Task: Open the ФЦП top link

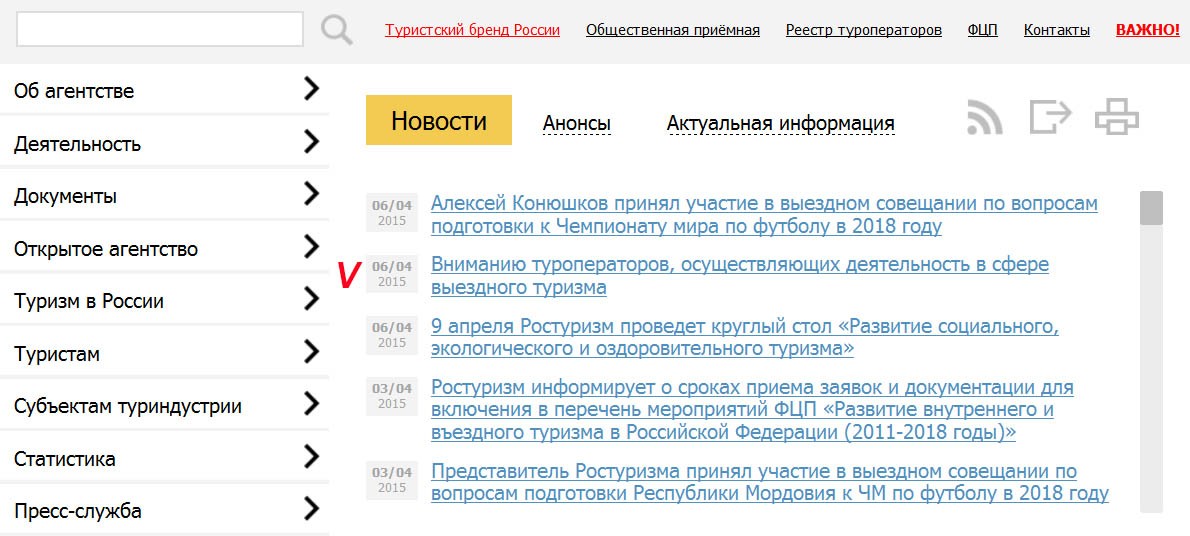Action: [983, 30]
